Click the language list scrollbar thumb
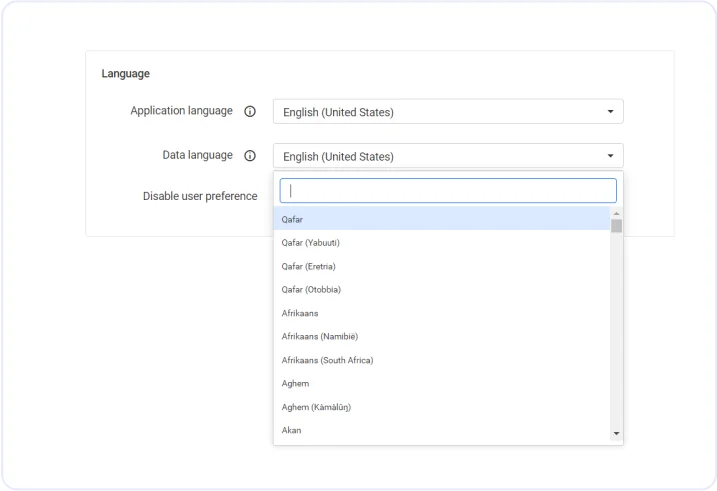Image resolution: width=717 pixels, height=491 pixels. (x=616, y=226)
